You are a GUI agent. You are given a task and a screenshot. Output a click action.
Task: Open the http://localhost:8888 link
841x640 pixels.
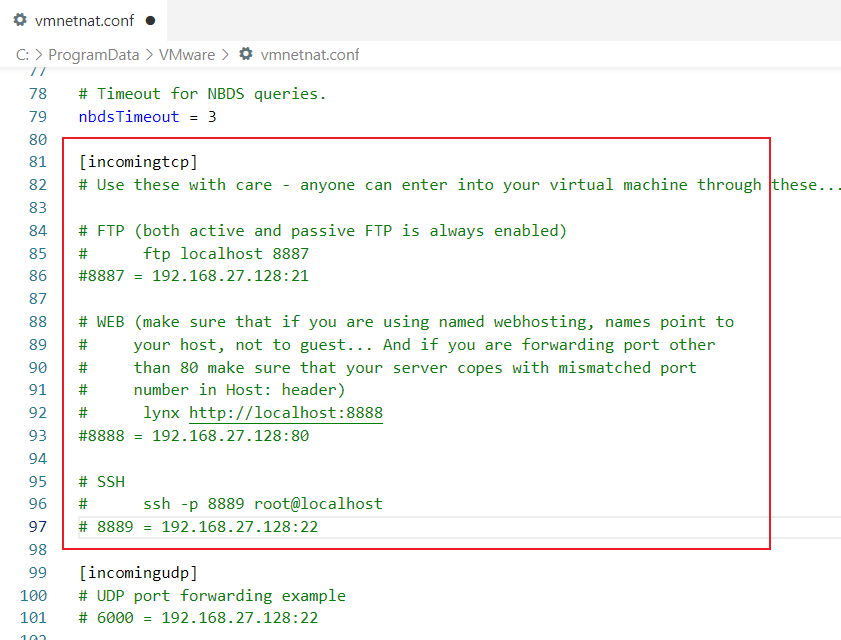pyautogui.click(x=285, y=412)
